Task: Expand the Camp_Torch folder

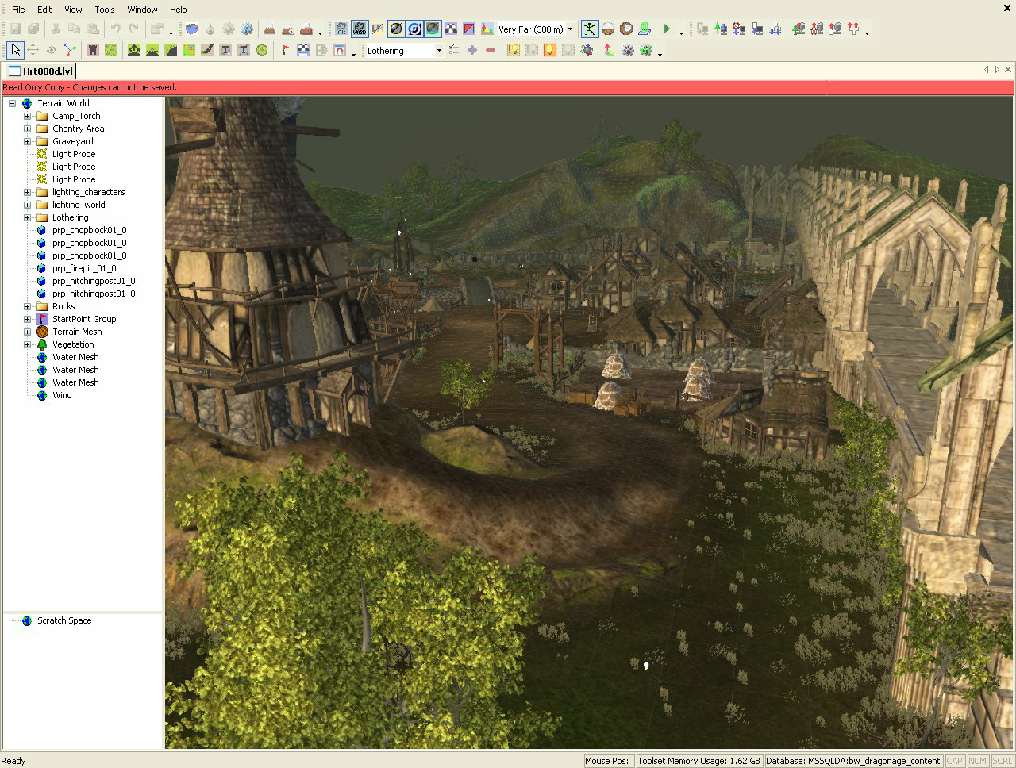Action: click(x=27, y=116)
